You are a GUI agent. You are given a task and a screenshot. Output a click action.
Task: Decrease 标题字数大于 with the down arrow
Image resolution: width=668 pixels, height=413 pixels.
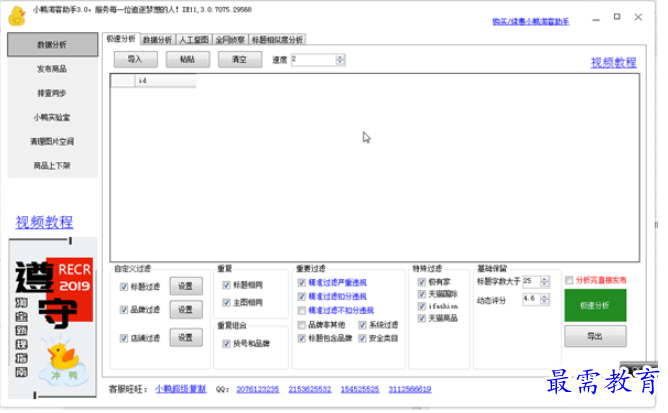click(x=545, y=284)
